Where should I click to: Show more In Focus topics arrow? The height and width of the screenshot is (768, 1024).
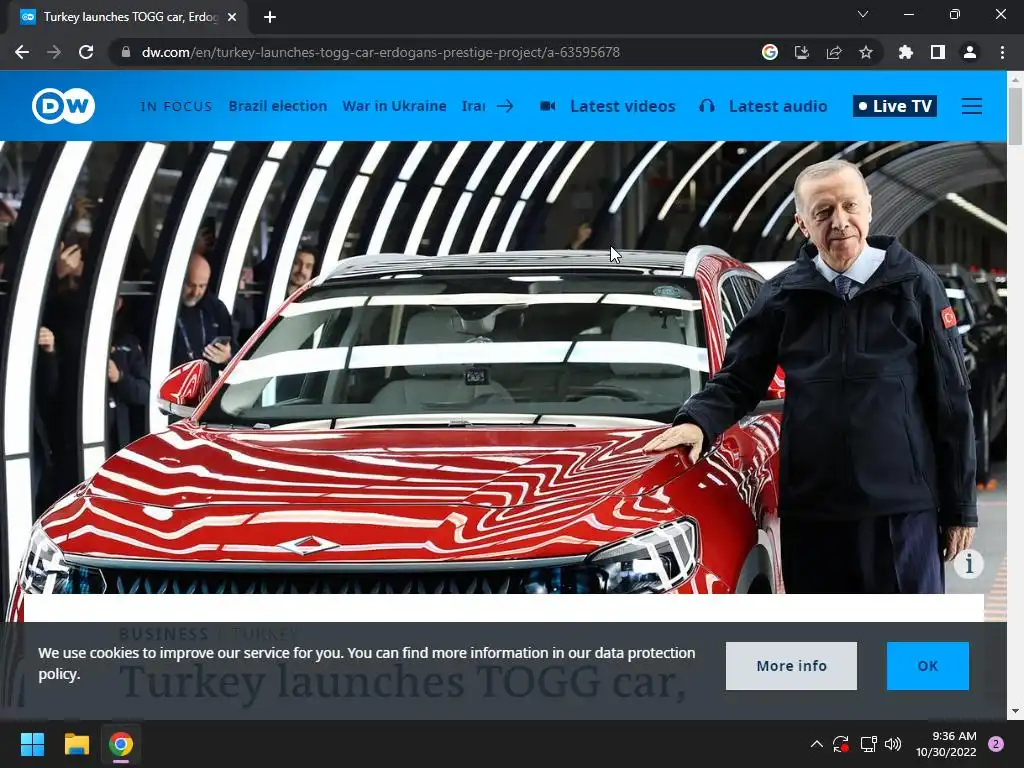click(x=505, y=106)
